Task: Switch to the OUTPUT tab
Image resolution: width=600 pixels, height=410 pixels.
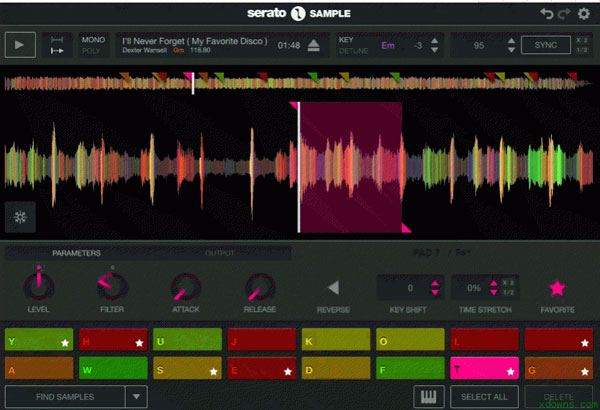Action: coord(220,253)
